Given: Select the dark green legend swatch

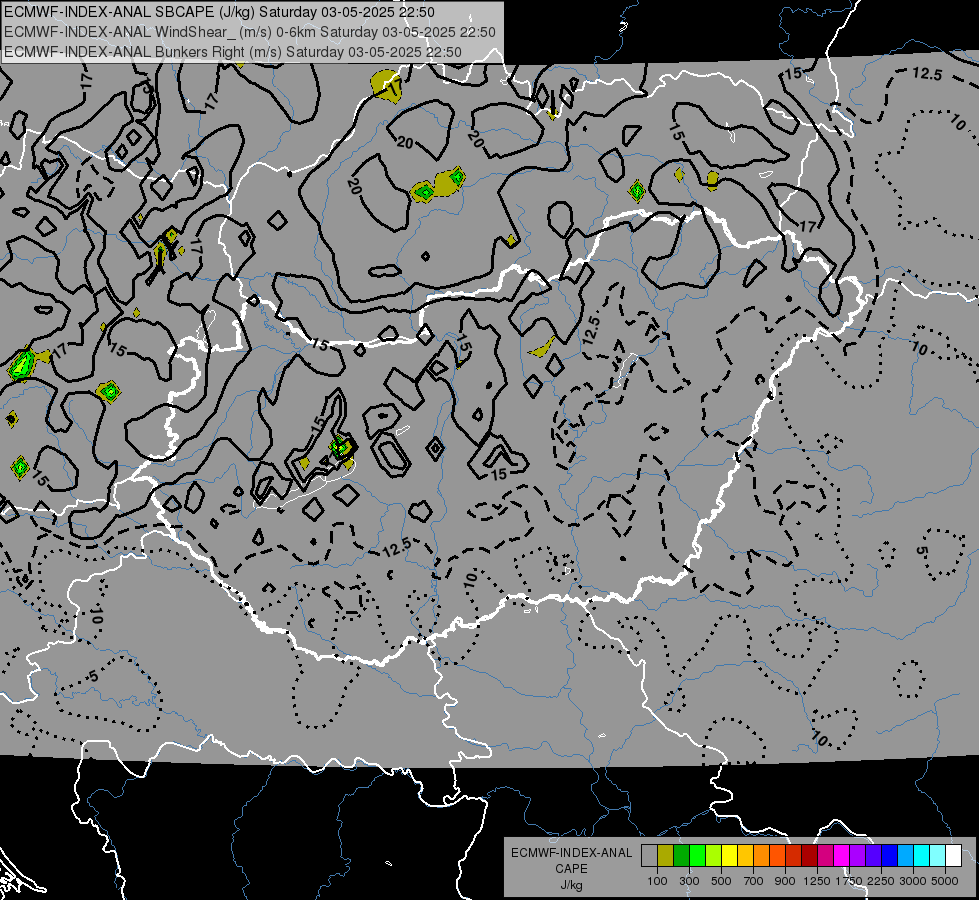Looking at the screenshot, I should click(681, 855).
